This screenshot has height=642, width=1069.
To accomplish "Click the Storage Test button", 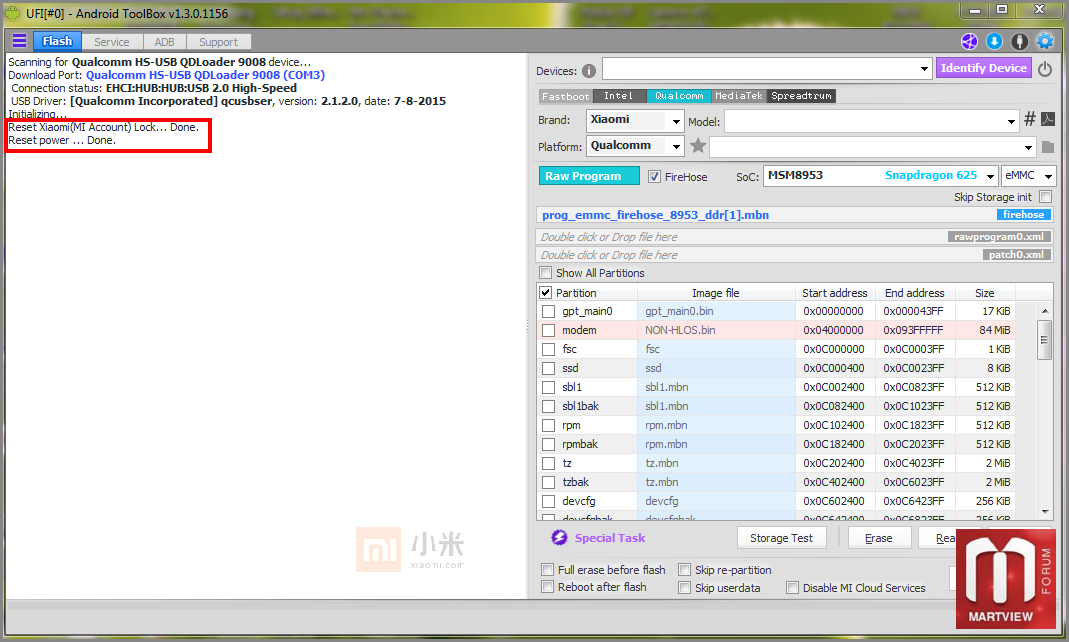I will pos(781,538).
